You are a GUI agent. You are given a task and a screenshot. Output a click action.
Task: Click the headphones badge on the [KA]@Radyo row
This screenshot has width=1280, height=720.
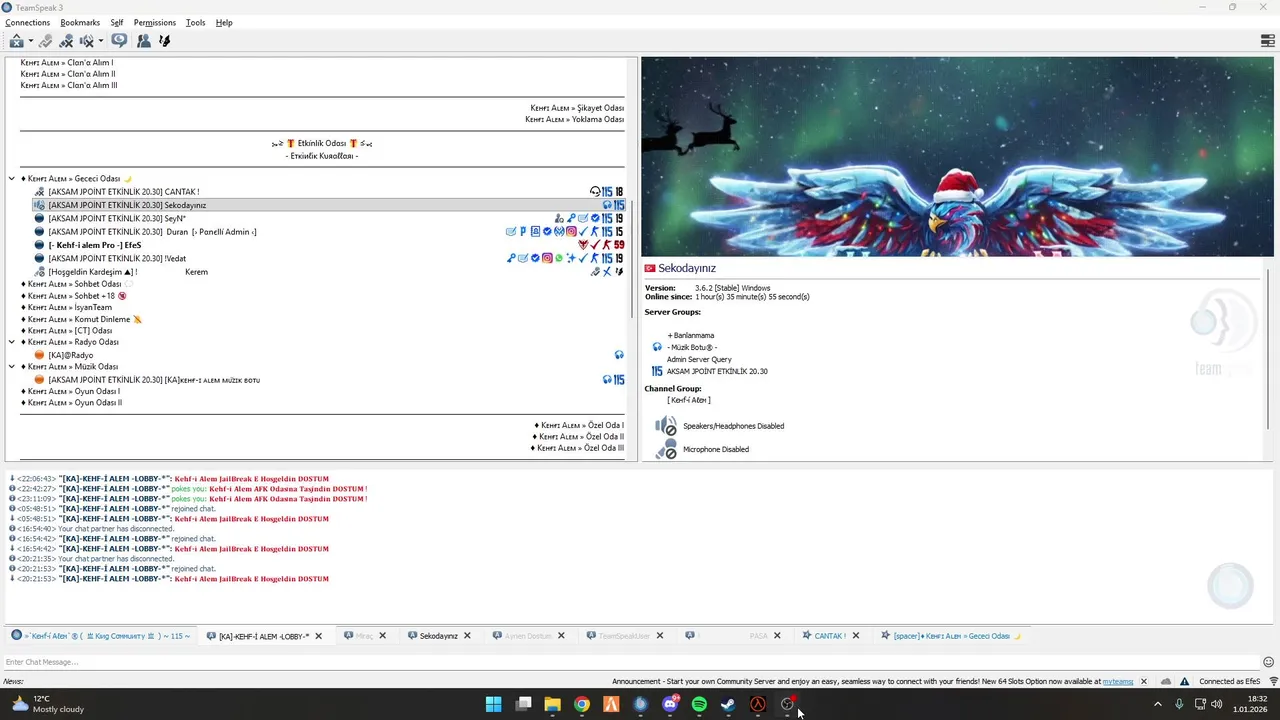point(619,355)
